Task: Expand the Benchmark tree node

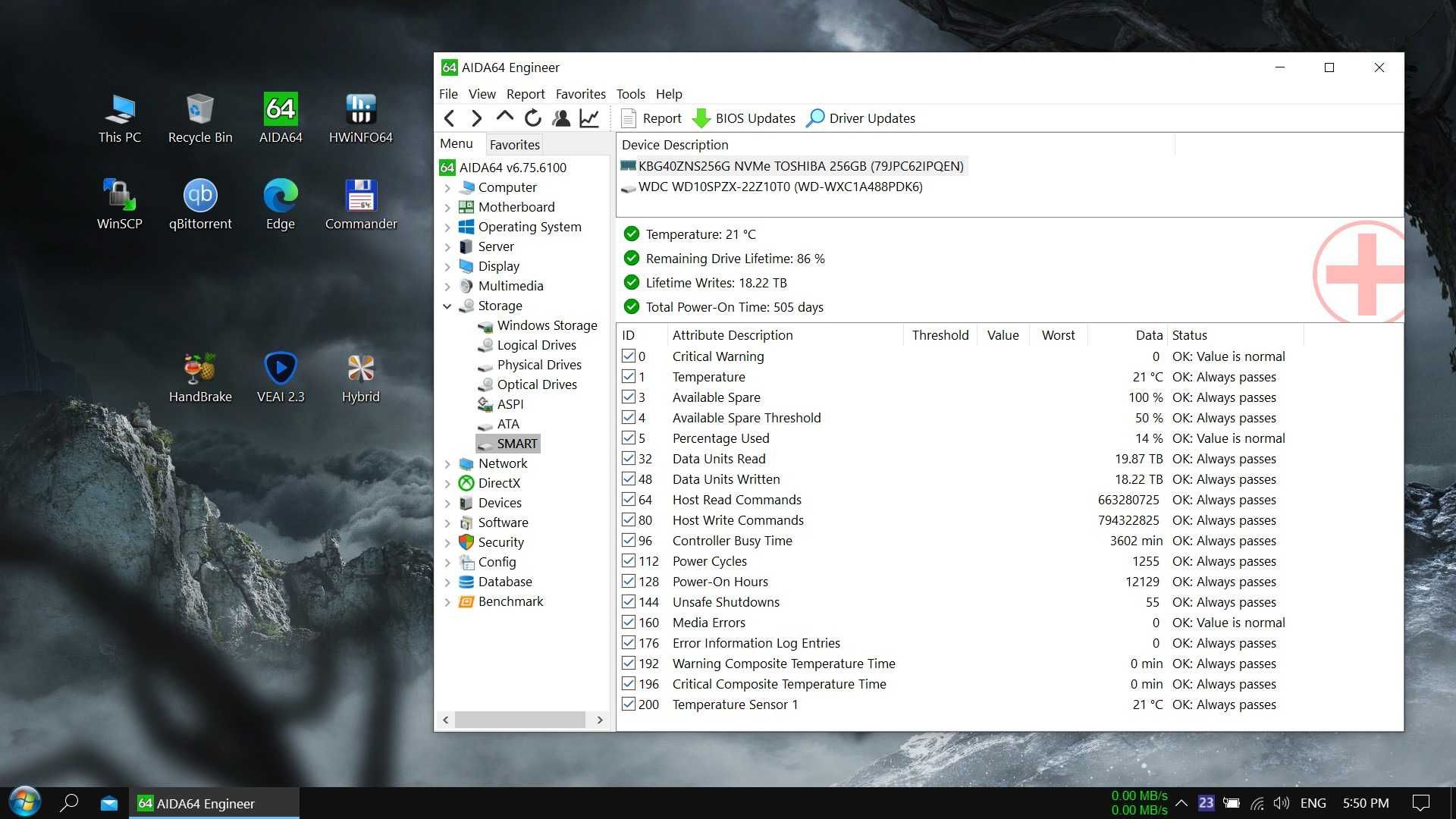Action: [447, 601]
